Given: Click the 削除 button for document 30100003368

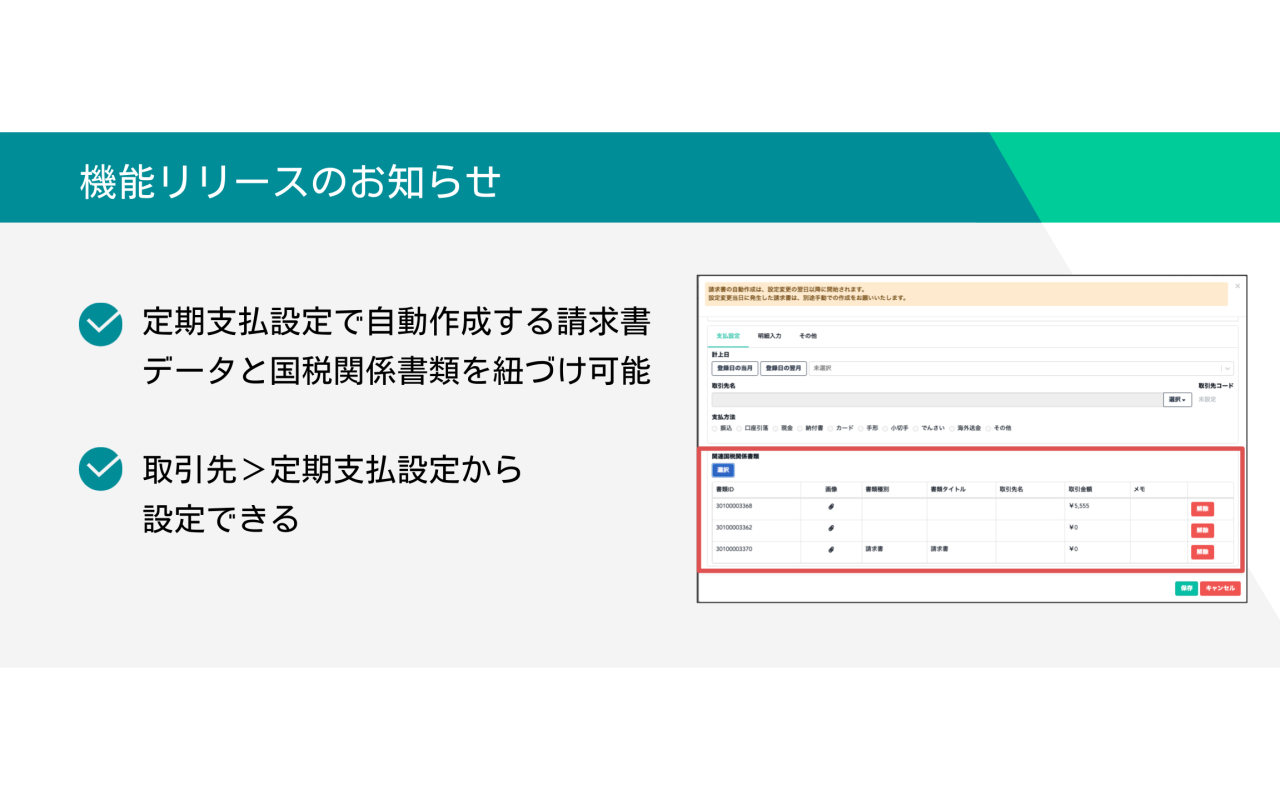Looking at the screenshot, I should click(1202, 509).
